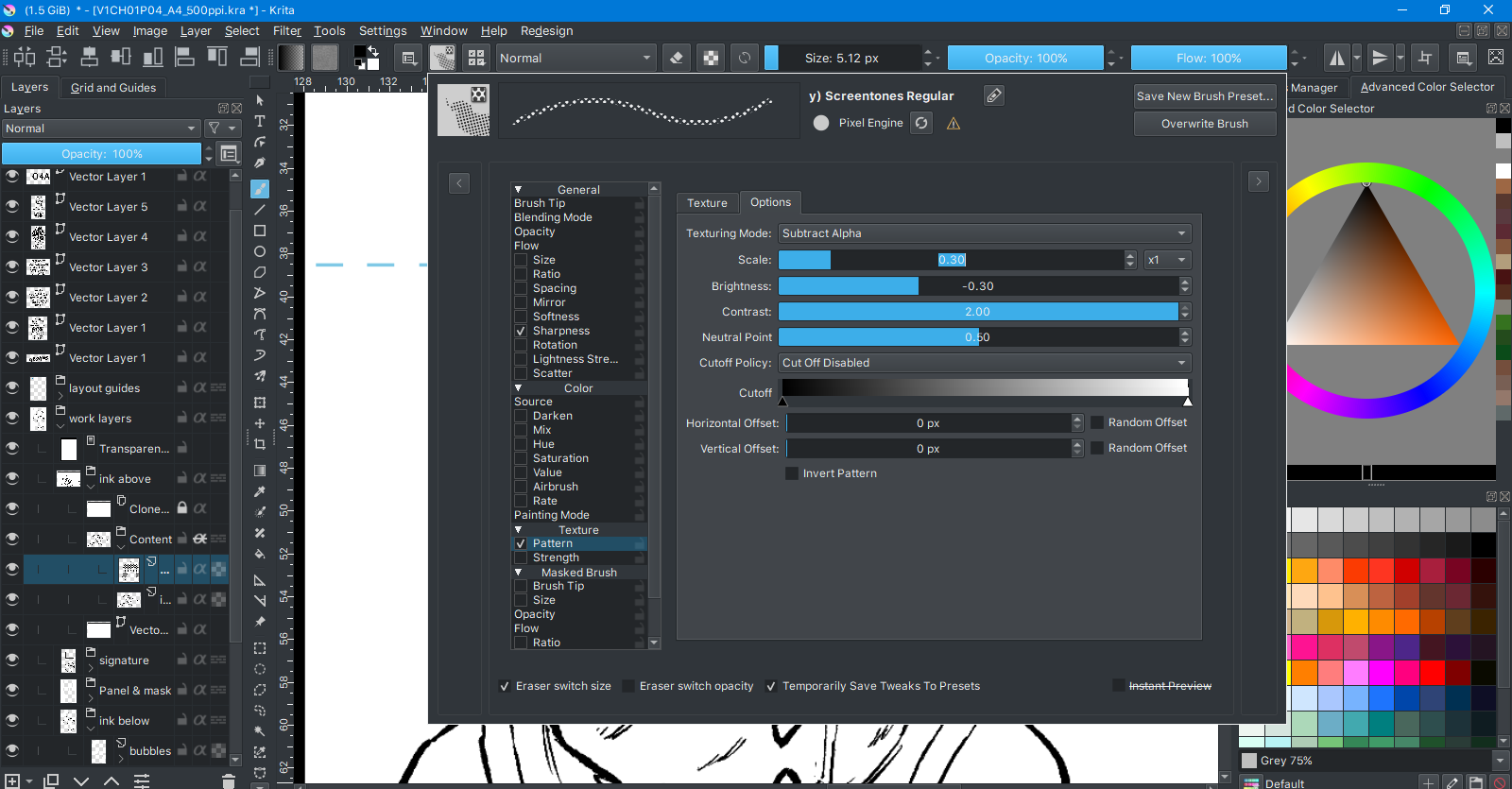1512x789 pixels.
Task: Click the horizontal mirror tool icon
Action: point(1336,58)
